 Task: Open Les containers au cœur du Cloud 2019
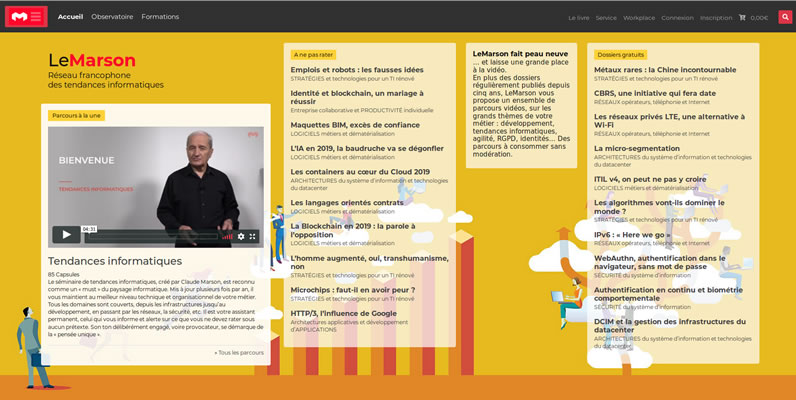(x=360, y=172)
